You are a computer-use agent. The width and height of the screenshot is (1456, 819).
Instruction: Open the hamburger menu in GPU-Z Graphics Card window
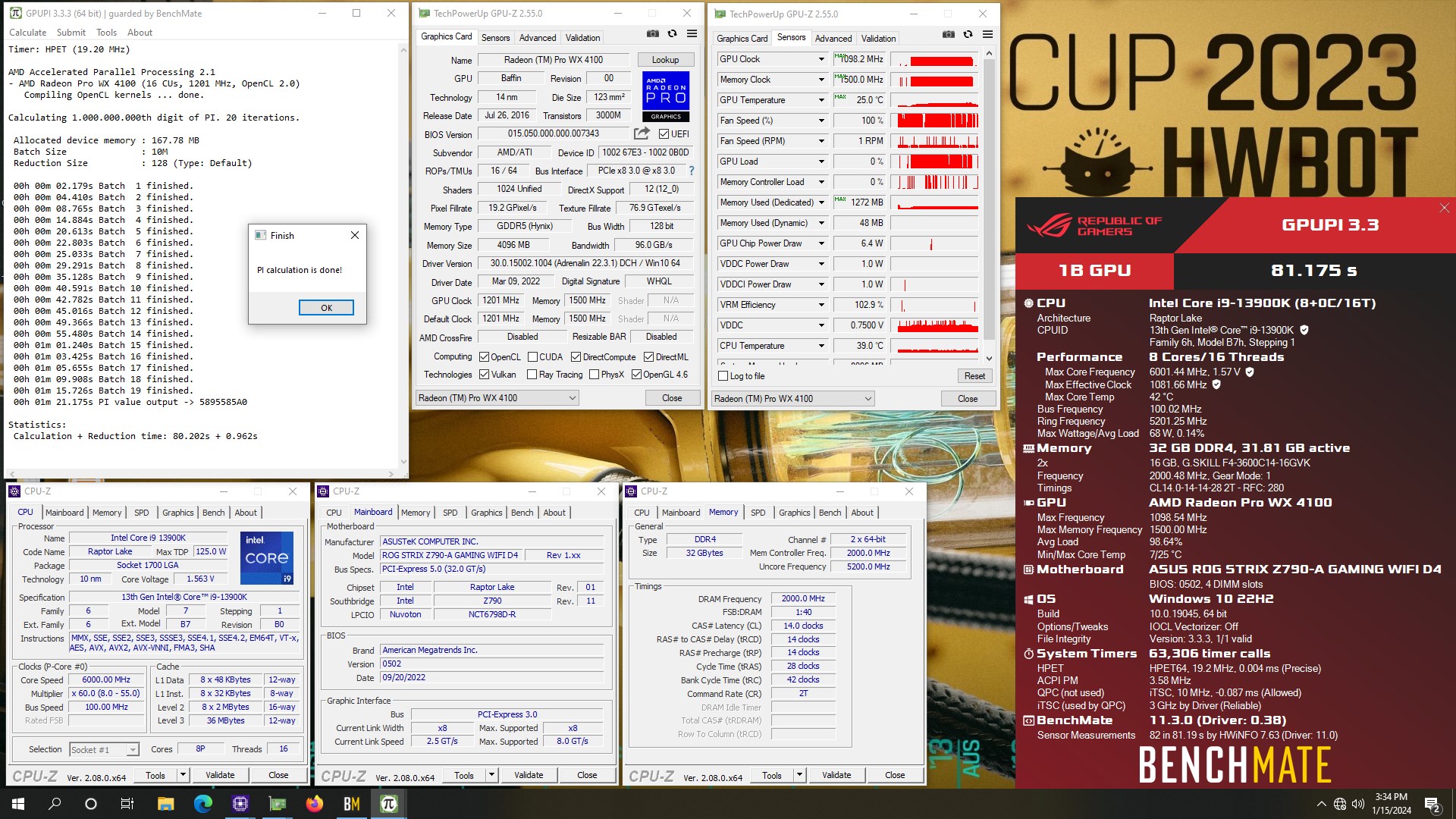pos(692,34)
